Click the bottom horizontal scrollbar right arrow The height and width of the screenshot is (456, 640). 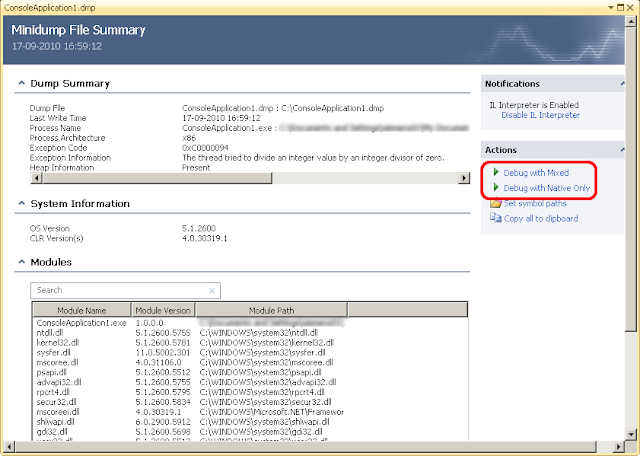618,446
